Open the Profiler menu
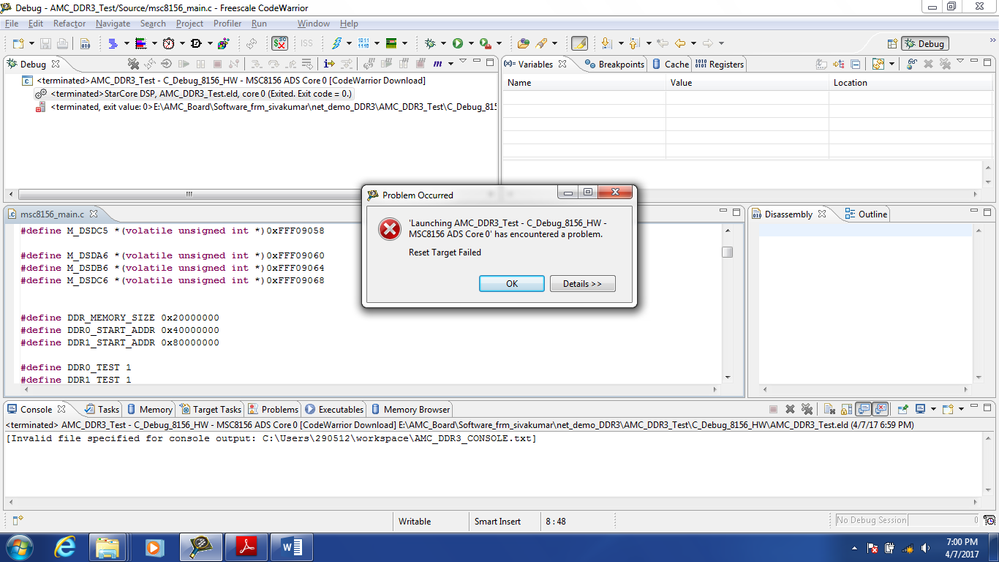 click(x=227, y=24)
